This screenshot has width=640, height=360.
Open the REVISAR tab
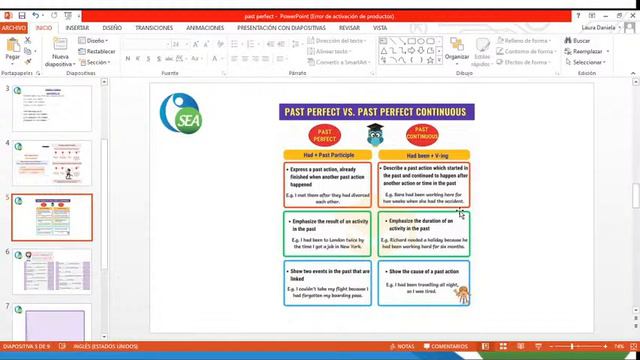[349, 28]
